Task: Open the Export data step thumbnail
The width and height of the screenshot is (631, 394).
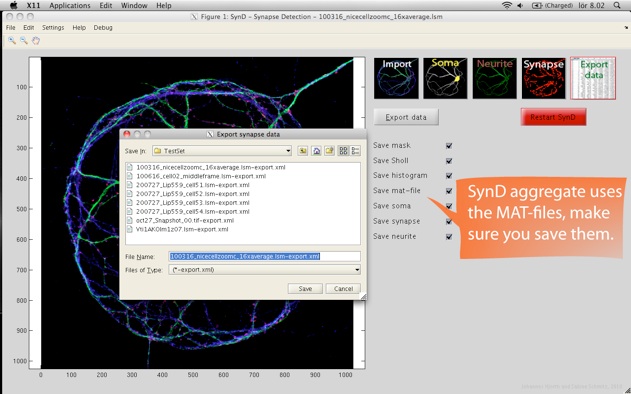Action: click(593, 78)
